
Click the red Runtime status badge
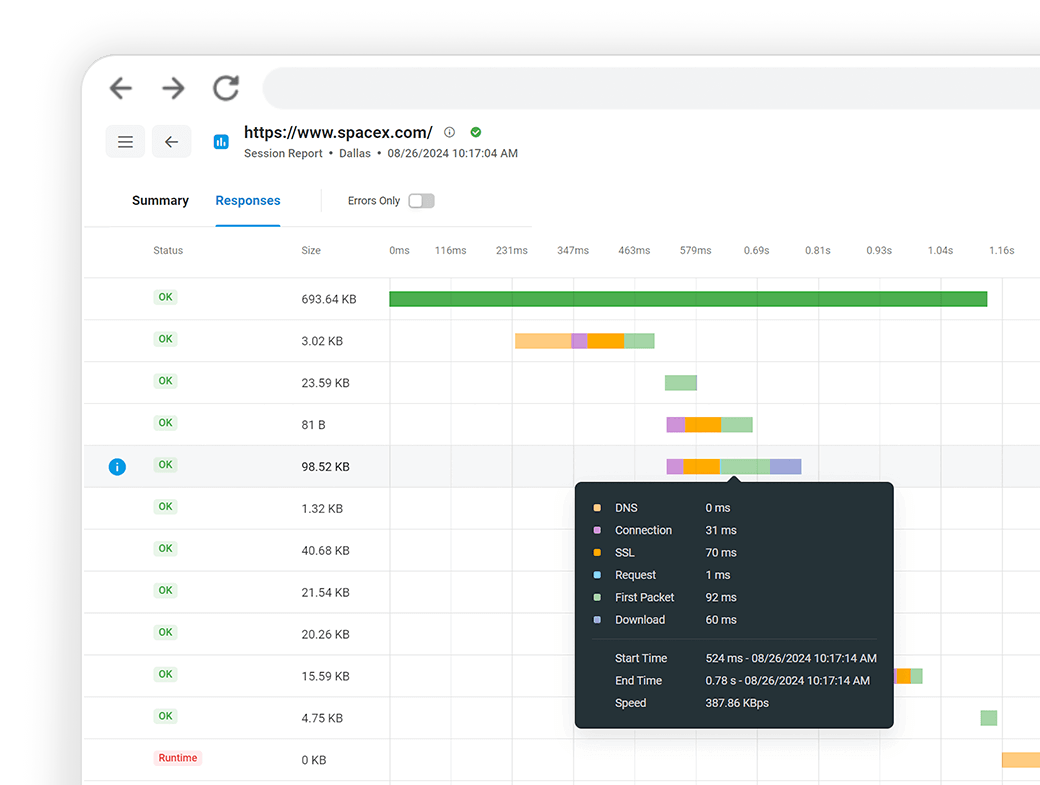[177, 758]
